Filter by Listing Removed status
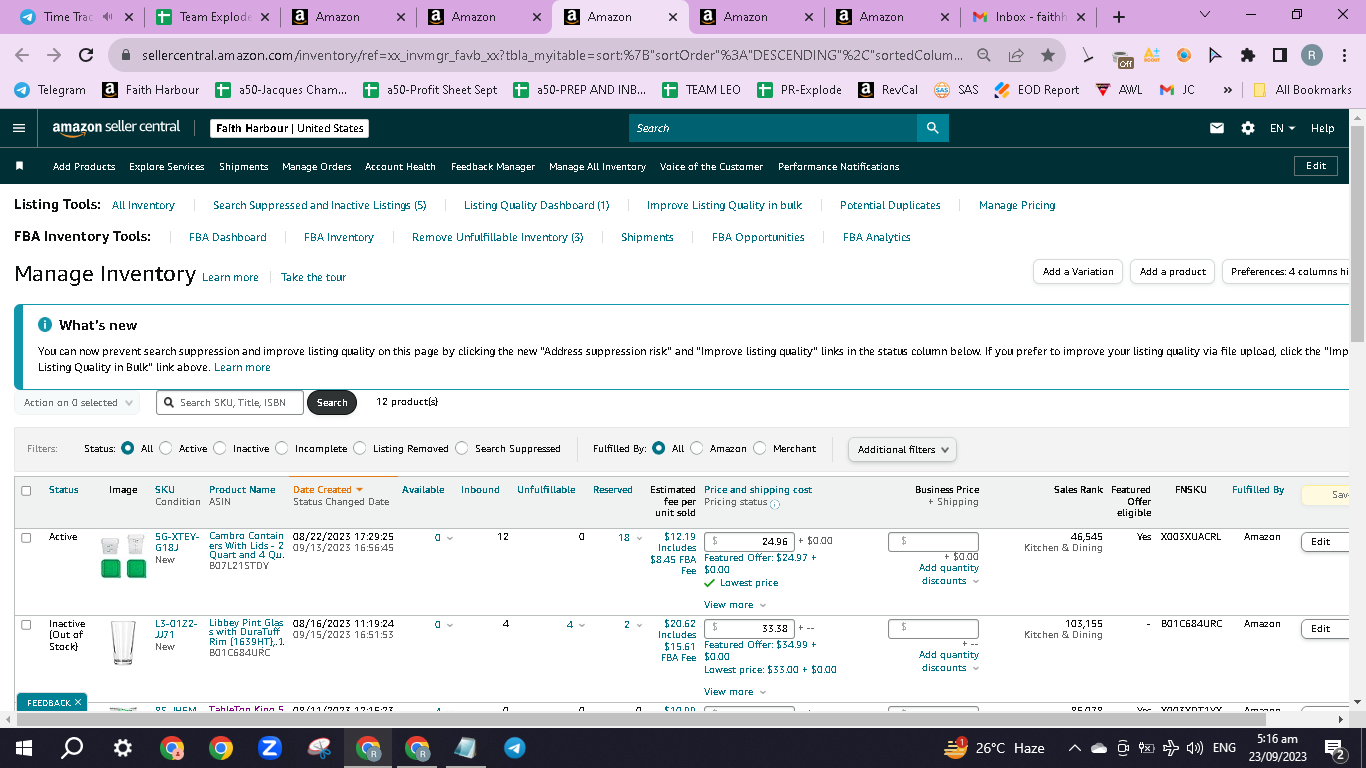The height and width of the screenshot is (768, 1366). 360,448
